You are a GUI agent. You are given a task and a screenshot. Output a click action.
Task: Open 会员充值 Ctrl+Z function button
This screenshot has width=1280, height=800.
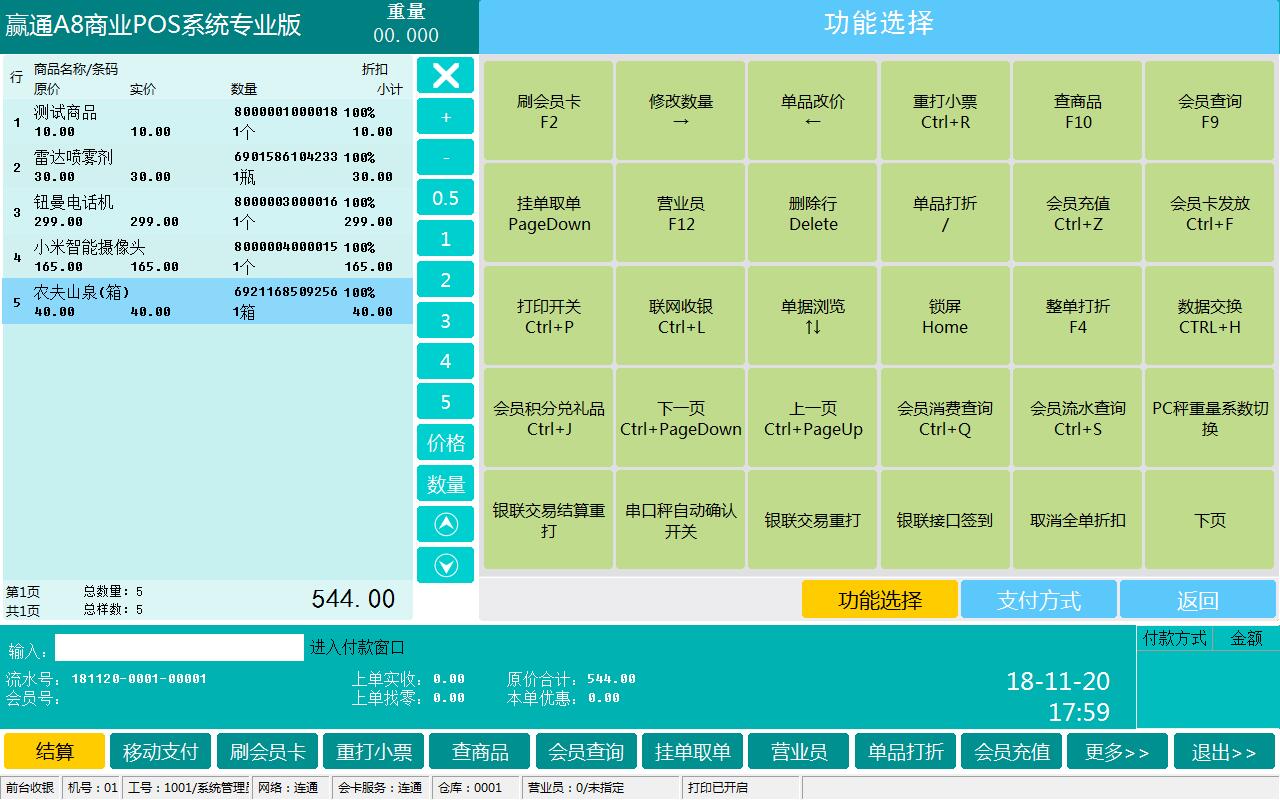pyautogui.click(x=1077, y=213)
